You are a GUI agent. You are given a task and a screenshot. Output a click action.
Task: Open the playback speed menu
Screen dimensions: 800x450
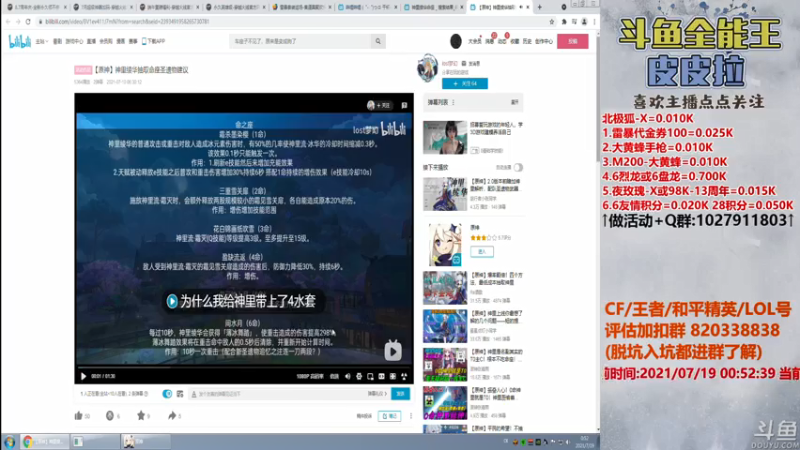(x=334, y=377)
